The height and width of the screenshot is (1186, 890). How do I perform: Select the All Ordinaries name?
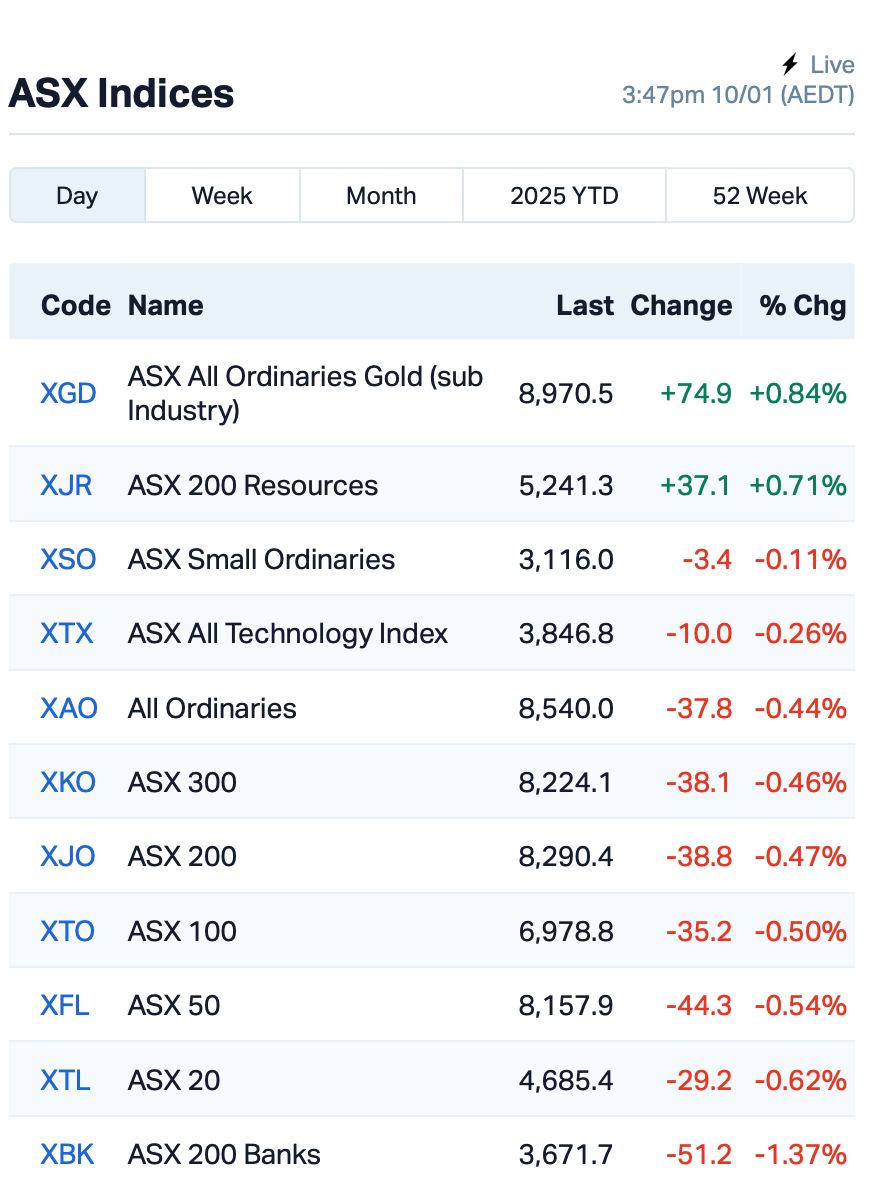tap(212, 708)
